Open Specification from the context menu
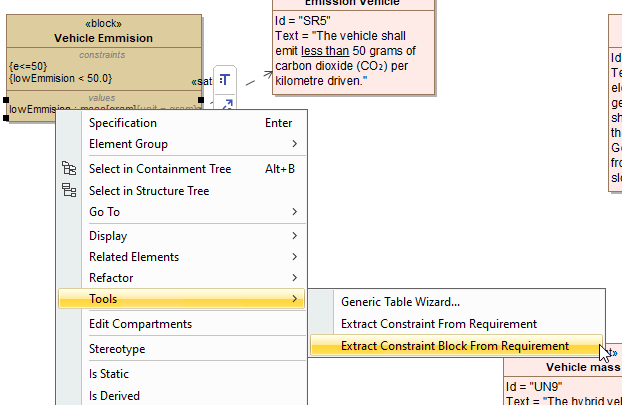Screen dimensions: 622x405 [x=122, y=123]
